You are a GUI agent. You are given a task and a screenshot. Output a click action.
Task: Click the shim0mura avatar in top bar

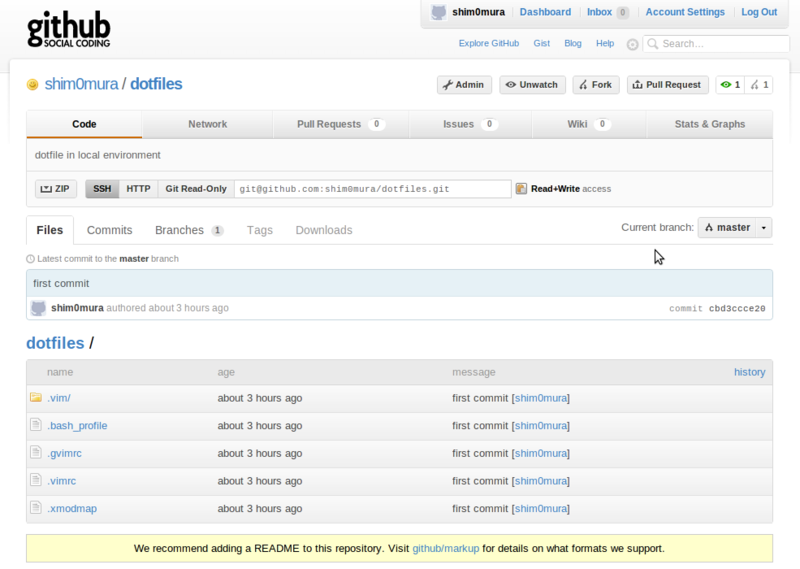tap(438, 12)
